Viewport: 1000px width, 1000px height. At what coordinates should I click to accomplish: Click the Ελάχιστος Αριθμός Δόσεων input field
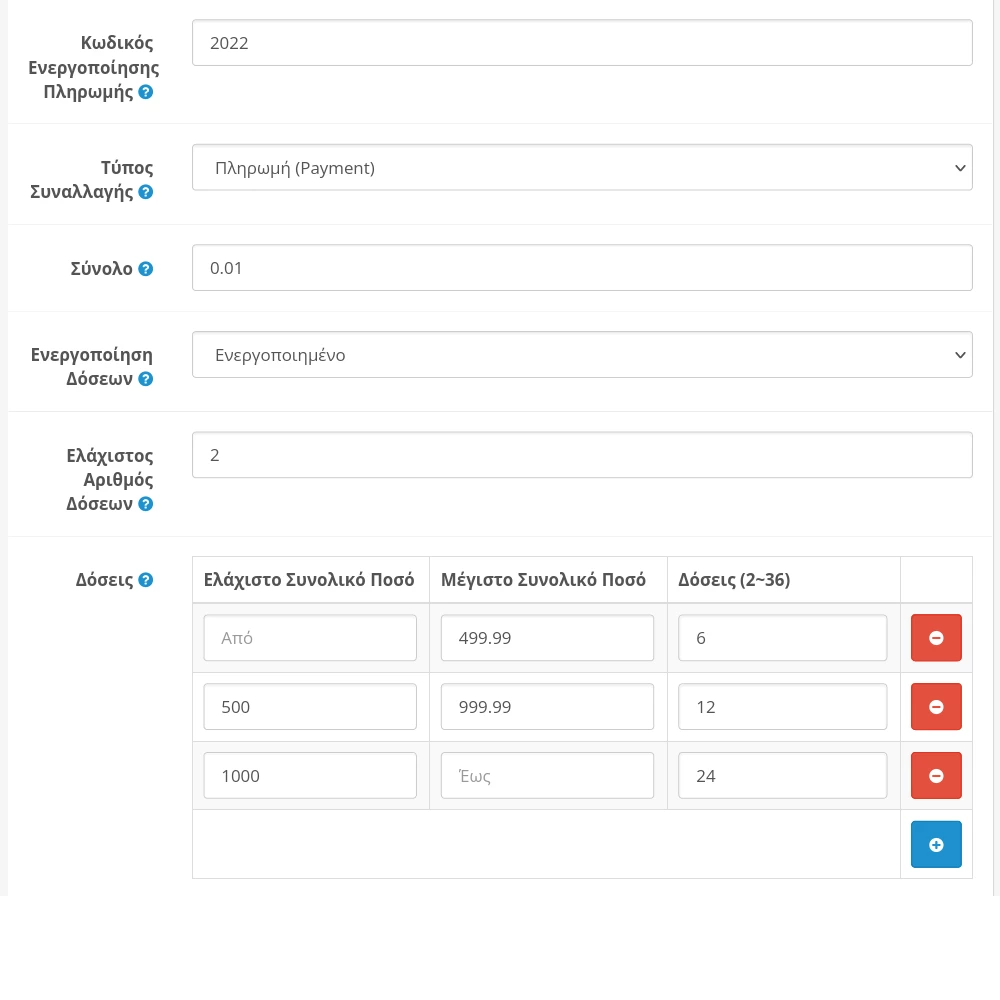point(582,455)
